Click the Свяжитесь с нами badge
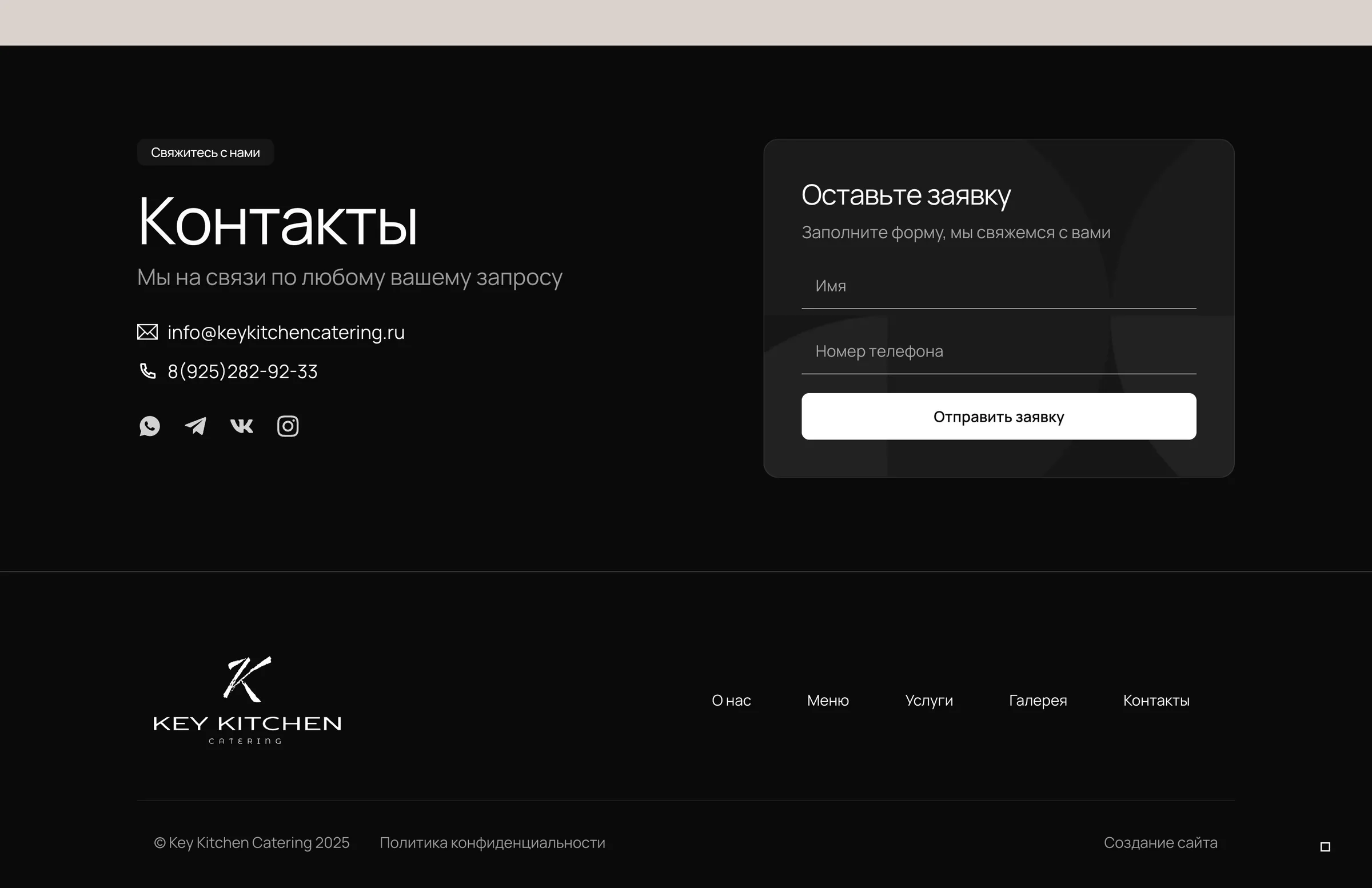 [x=205, y=152]
